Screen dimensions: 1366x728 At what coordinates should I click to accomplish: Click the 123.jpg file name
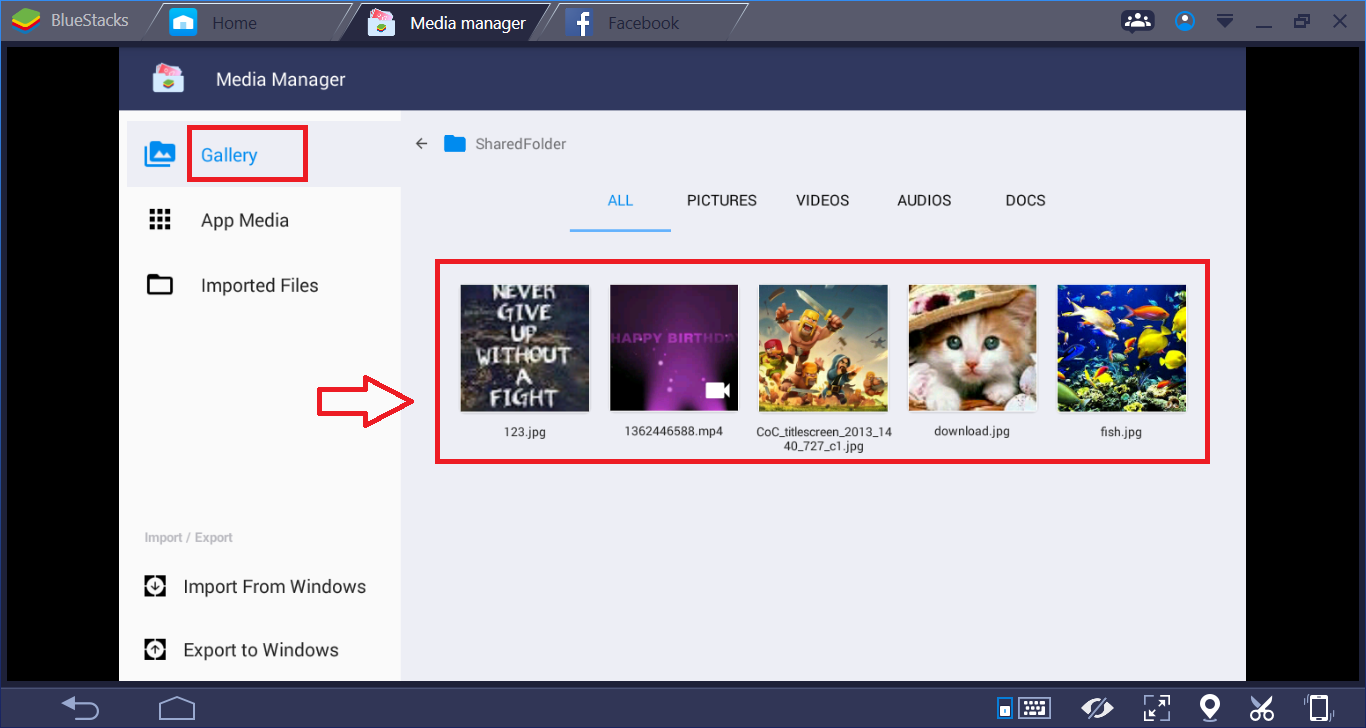(x=525, y=433)
